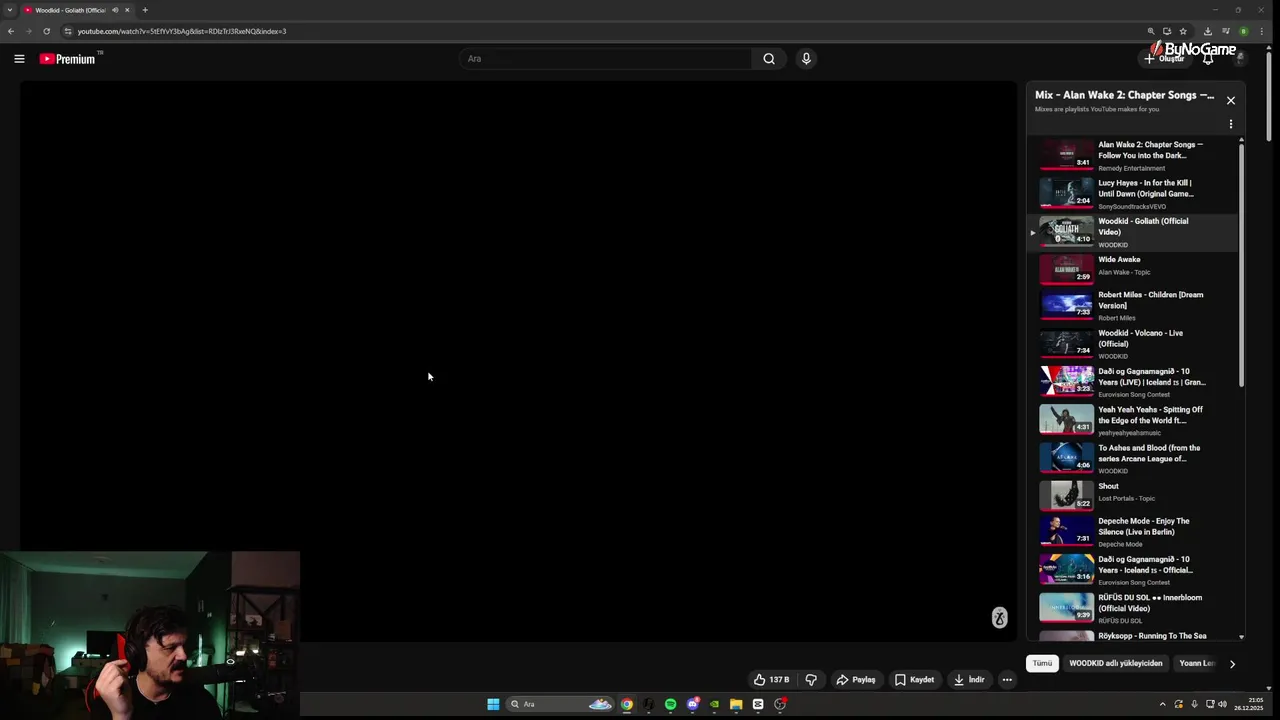Bookmark this page with the star

pos(1183,31)
